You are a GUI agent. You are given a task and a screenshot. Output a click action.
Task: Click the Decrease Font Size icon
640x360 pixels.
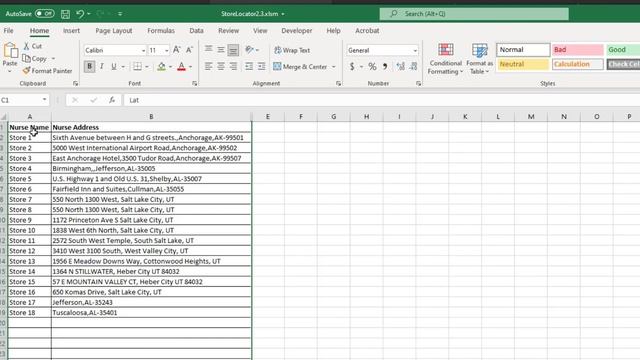(x=189, y=50)
